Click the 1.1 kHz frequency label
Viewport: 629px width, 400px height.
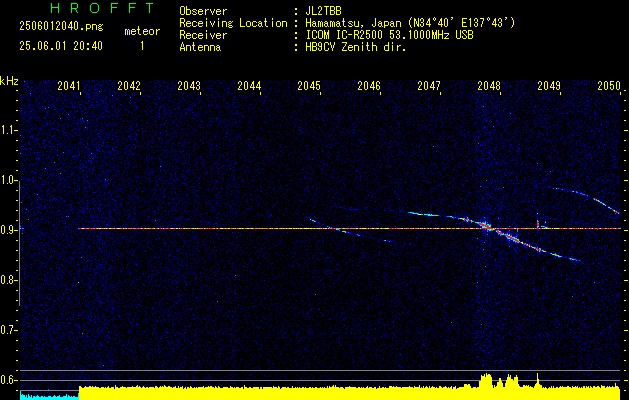coord(8,130)
